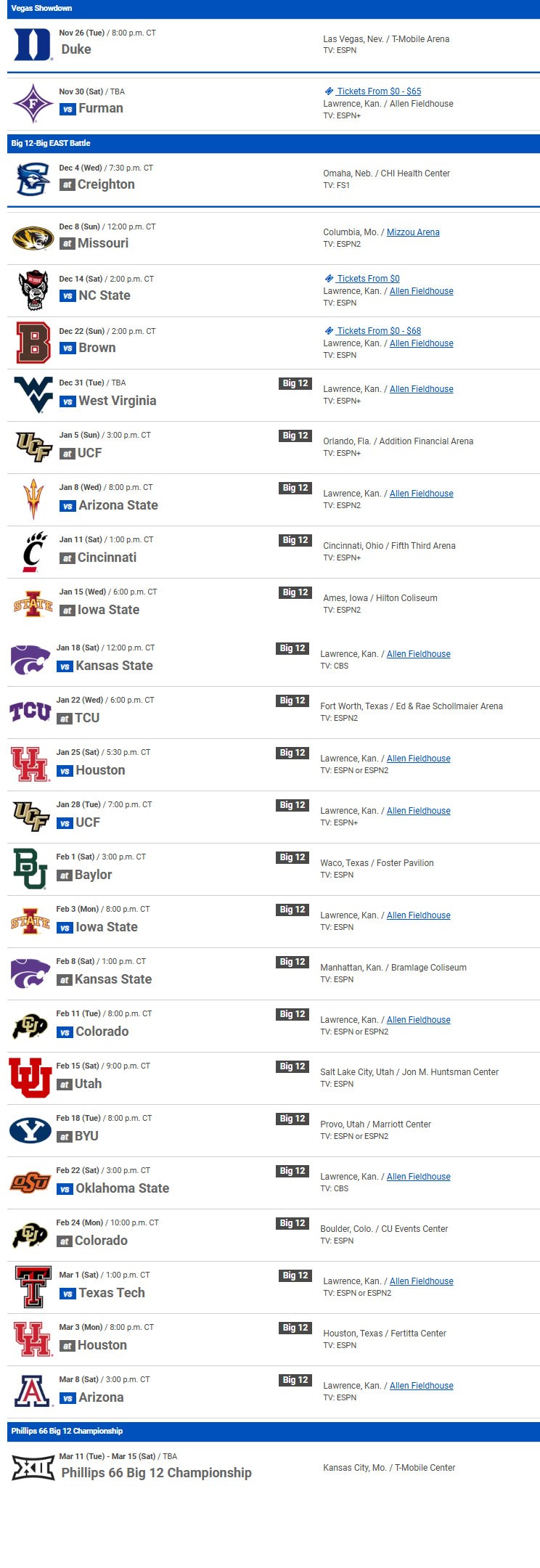Click the Texas Tech logo

33,1287
